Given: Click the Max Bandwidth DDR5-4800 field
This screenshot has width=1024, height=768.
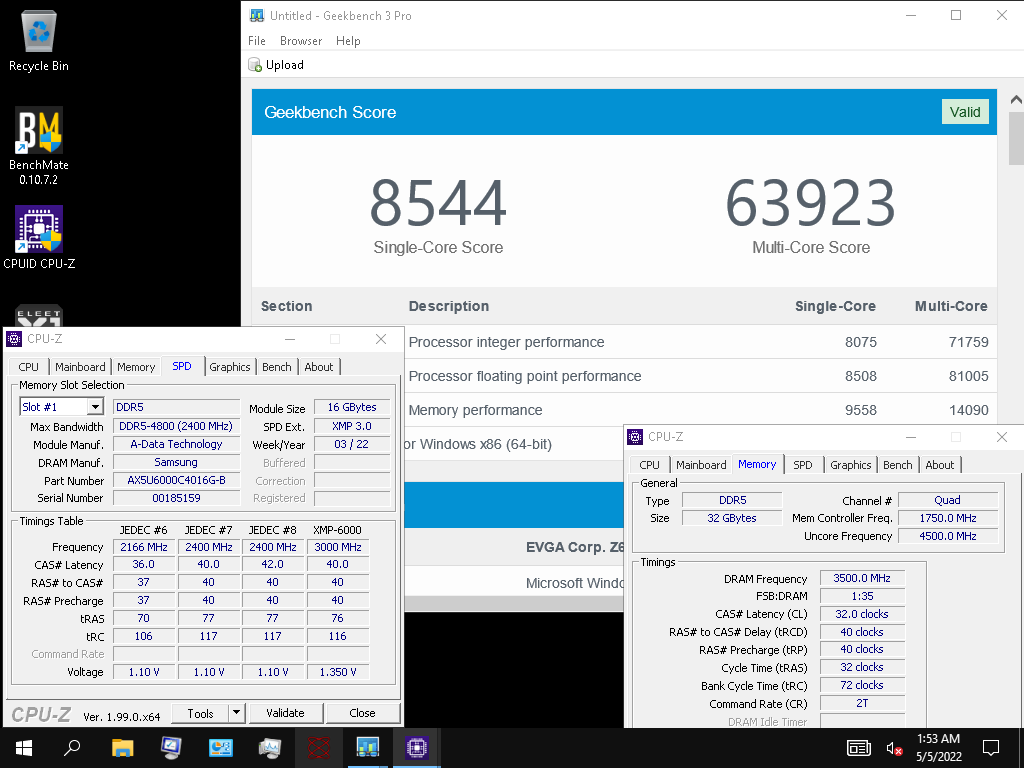Looking at the screenshot, I should (x=176, y=426).
